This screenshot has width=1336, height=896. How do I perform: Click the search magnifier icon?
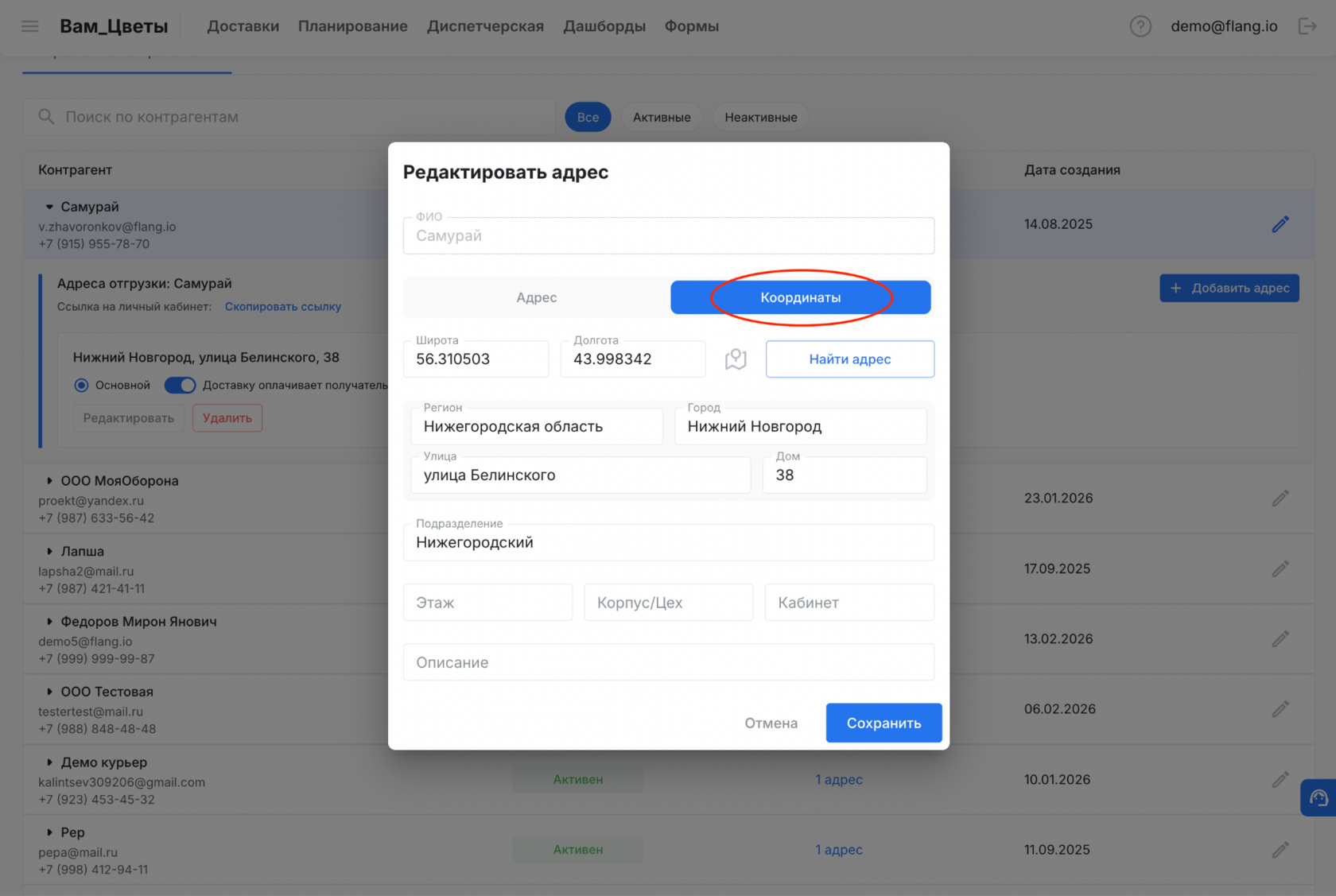point(47,116)
